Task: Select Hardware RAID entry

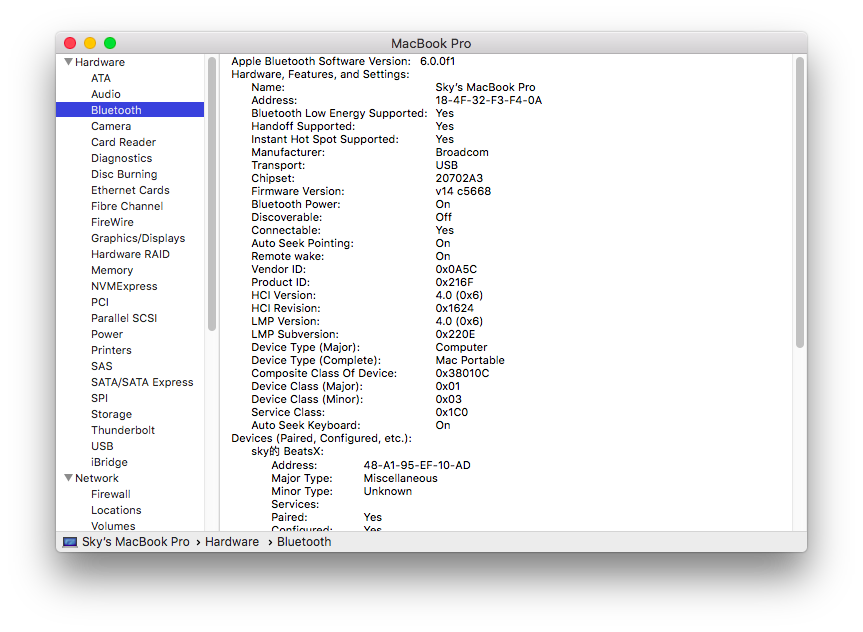Action: click(x=130, y=254)
